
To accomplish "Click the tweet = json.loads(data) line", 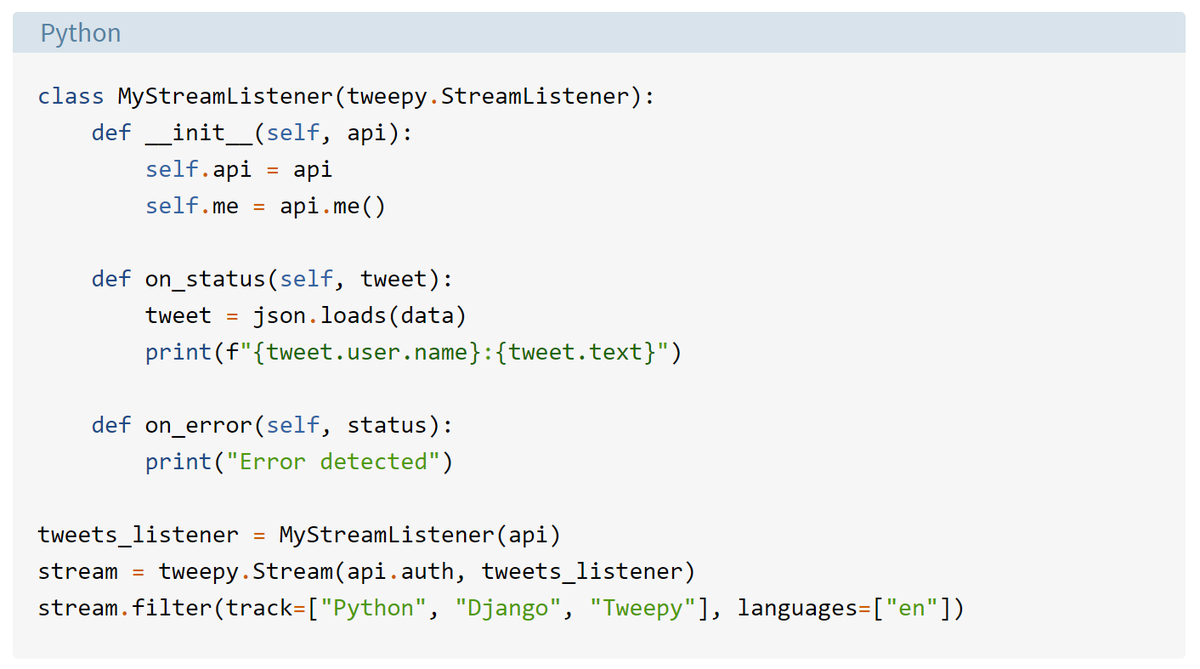I will (305, 316).
